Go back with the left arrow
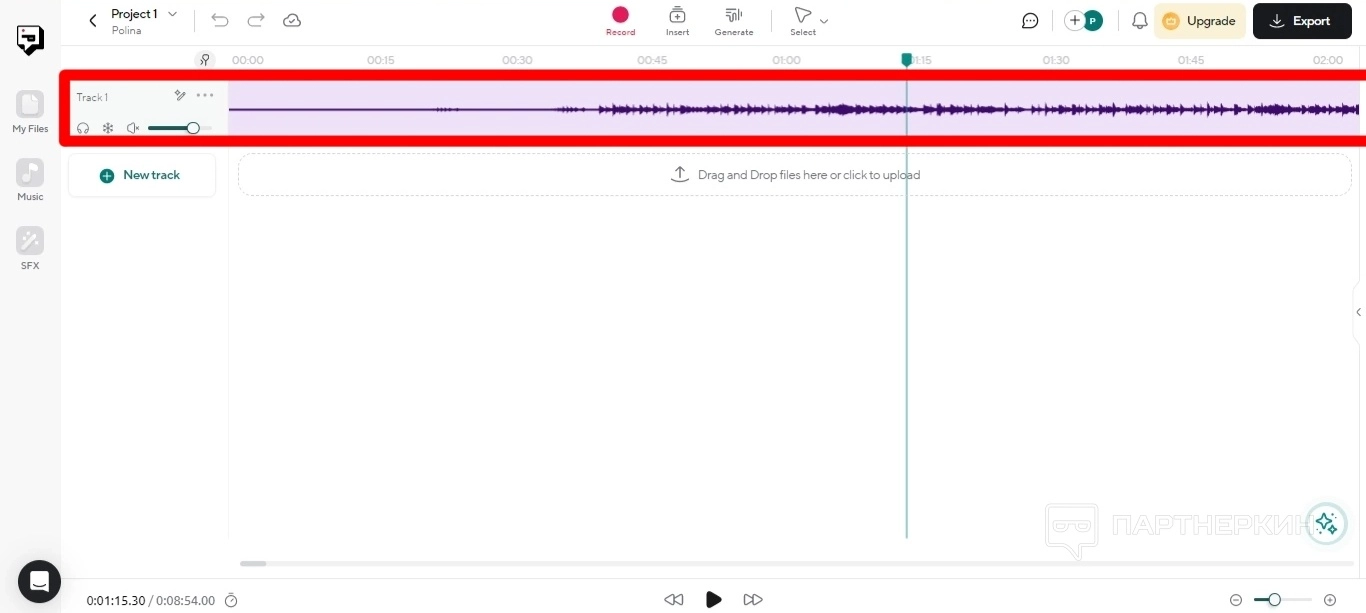 point(93,21)
